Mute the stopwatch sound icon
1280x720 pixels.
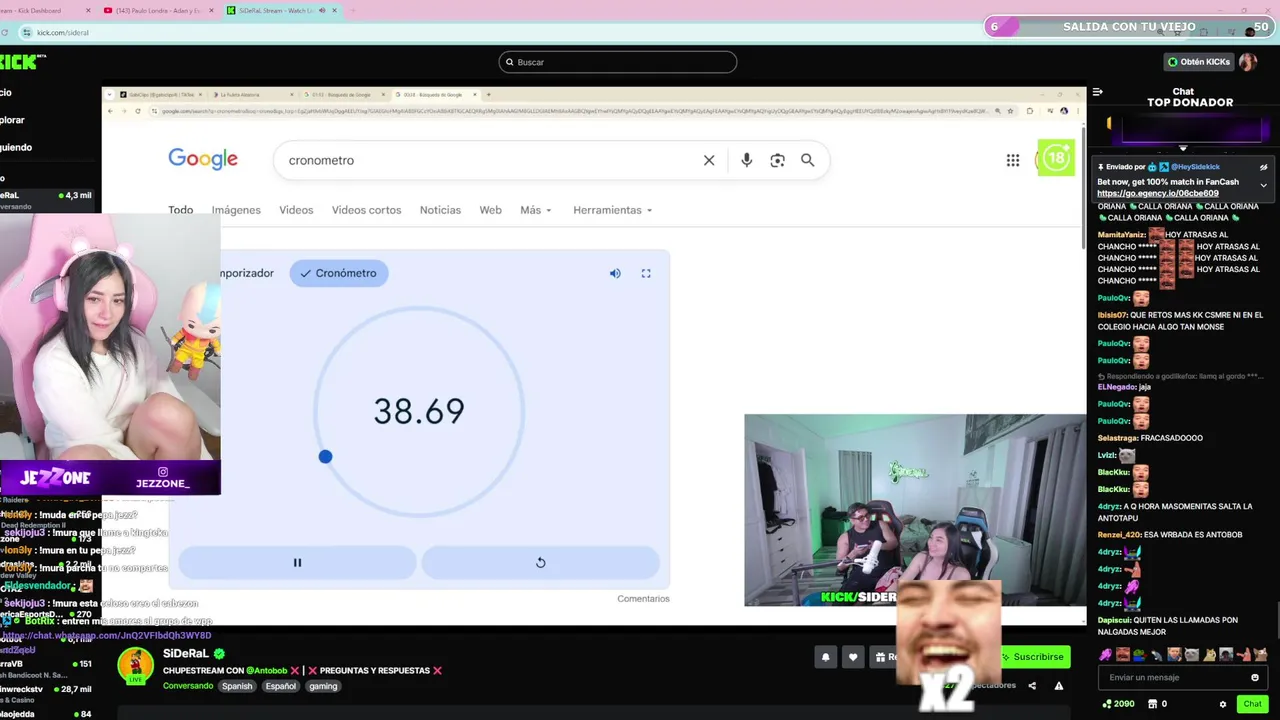[x=615, y=273]
